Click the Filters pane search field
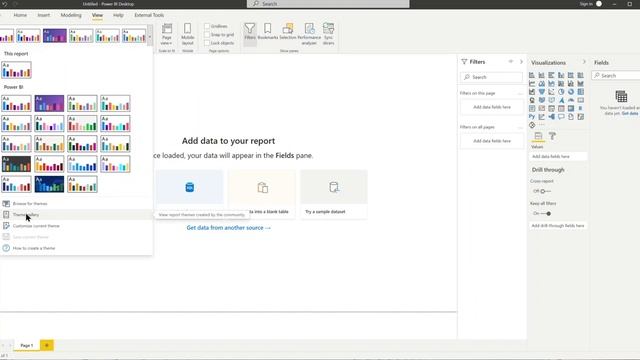 coord(491,77)
